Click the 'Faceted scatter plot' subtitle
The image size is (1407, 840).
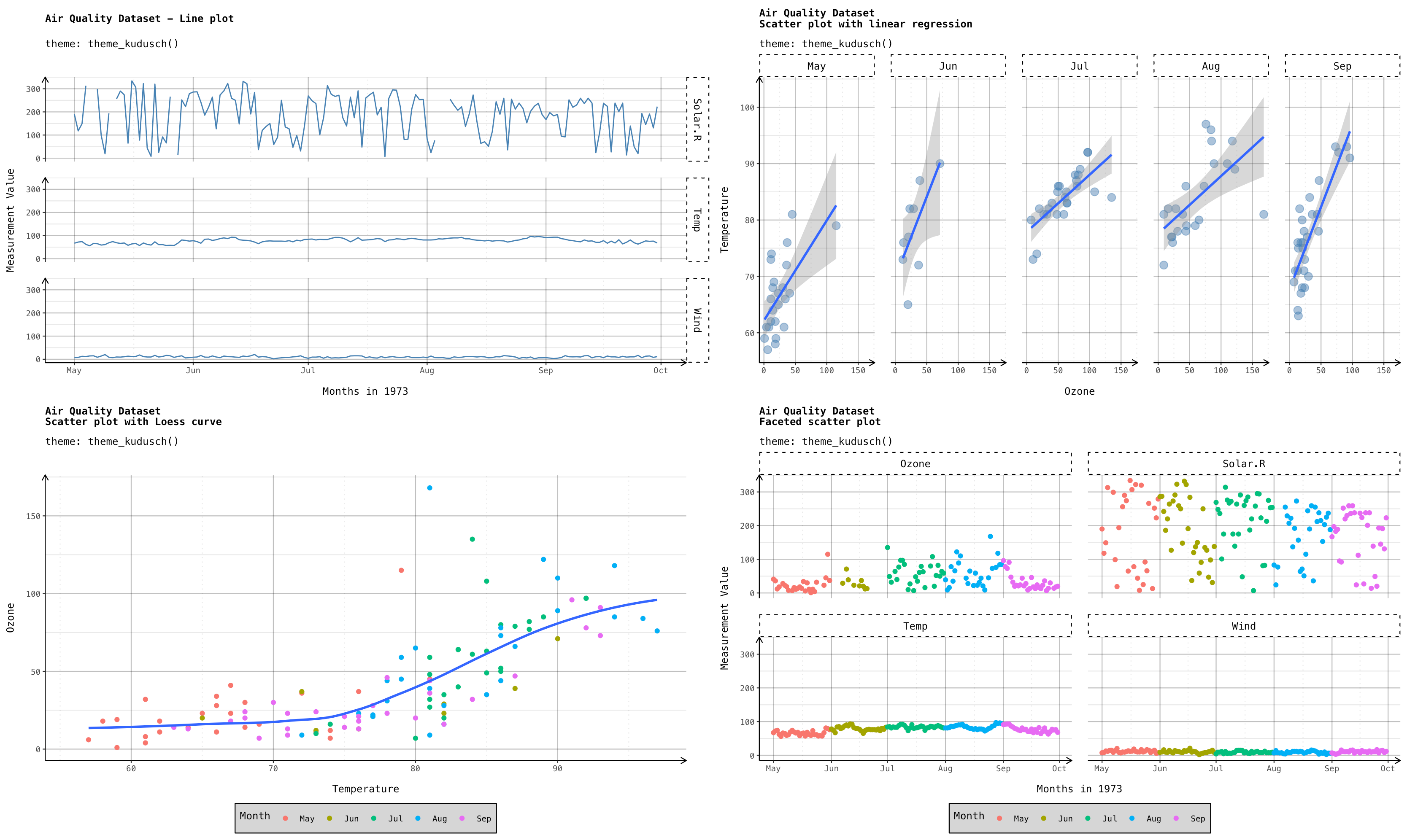point(820,422)
